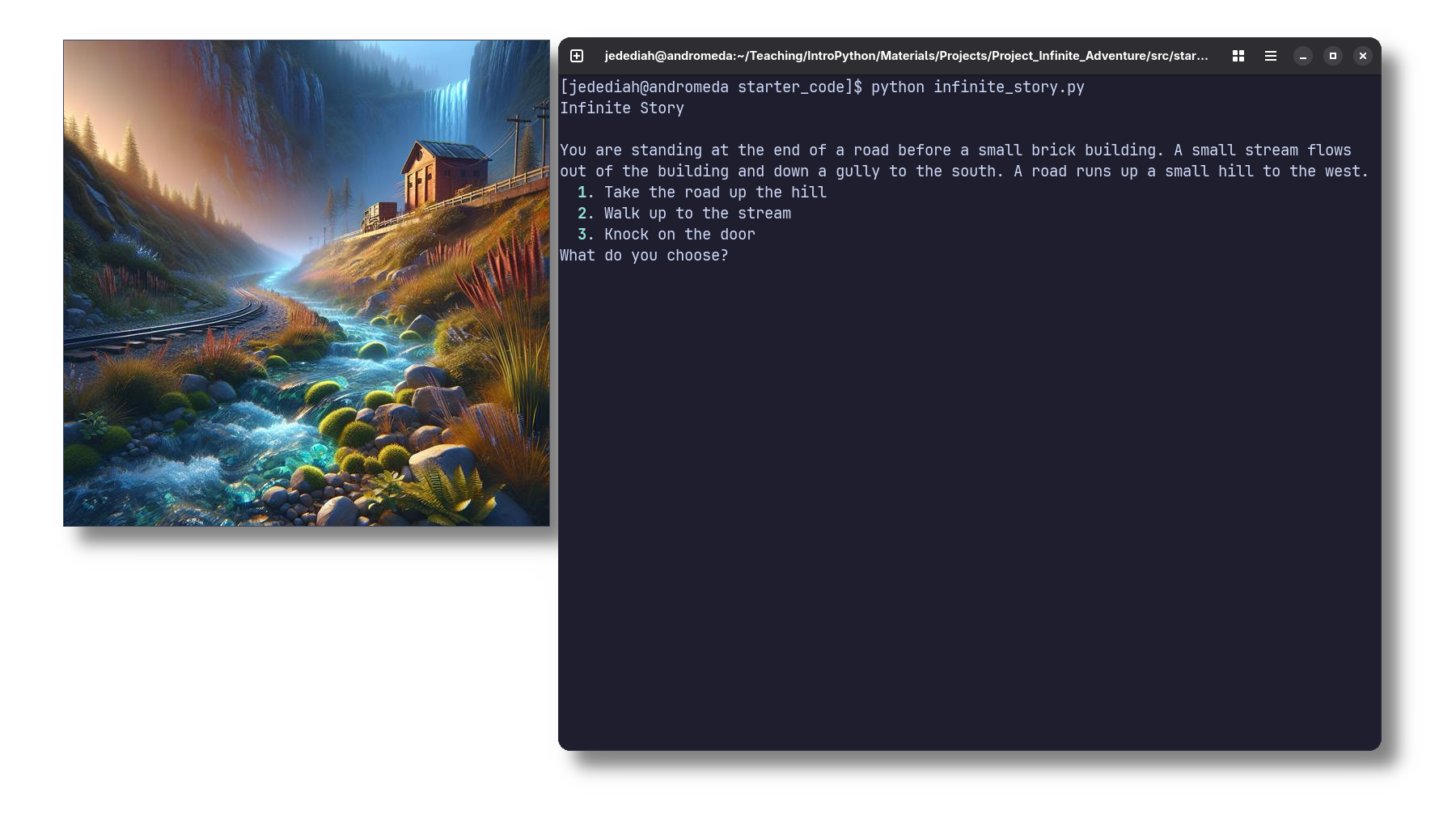1456x835 pixels.
Task: Show the tab overview grid
Action: click(1238, 56)
